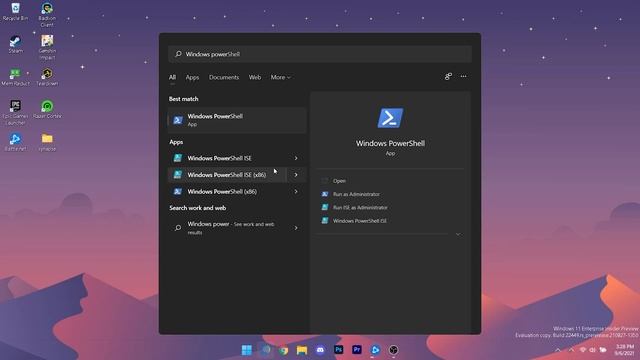
Task: Click the Windows power web search suggestion
Action: pyautogui.click(x=227, y=228)
